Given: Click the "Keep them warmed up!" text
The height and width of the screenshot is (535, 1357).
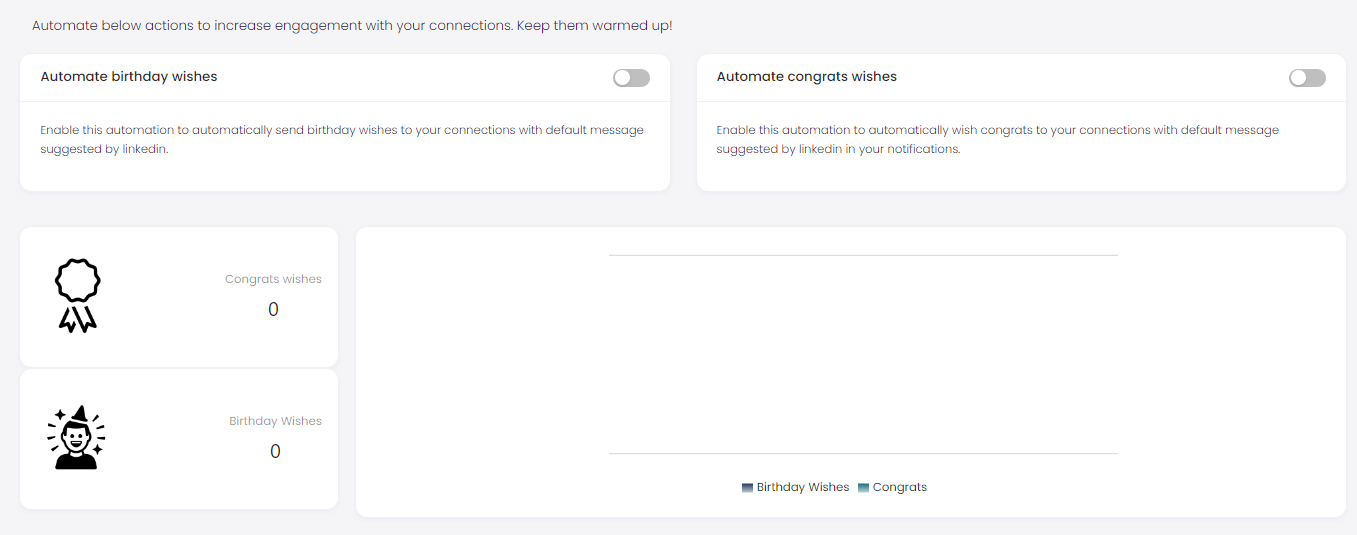Looking at the screenshot, I should (594, 26).
